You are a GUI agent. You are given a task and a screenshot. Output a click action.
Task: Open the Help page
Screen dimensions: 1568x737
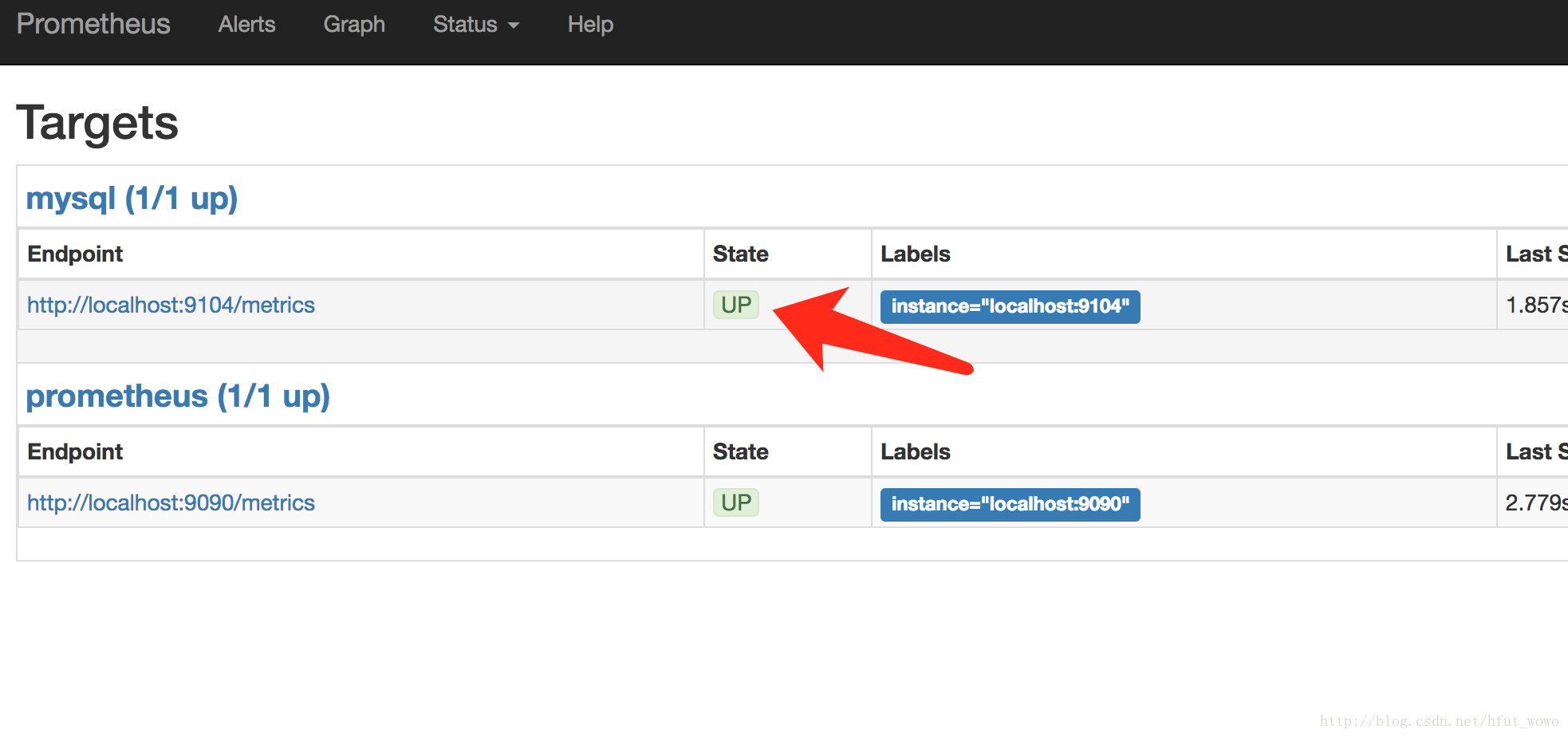click(590, 25)
